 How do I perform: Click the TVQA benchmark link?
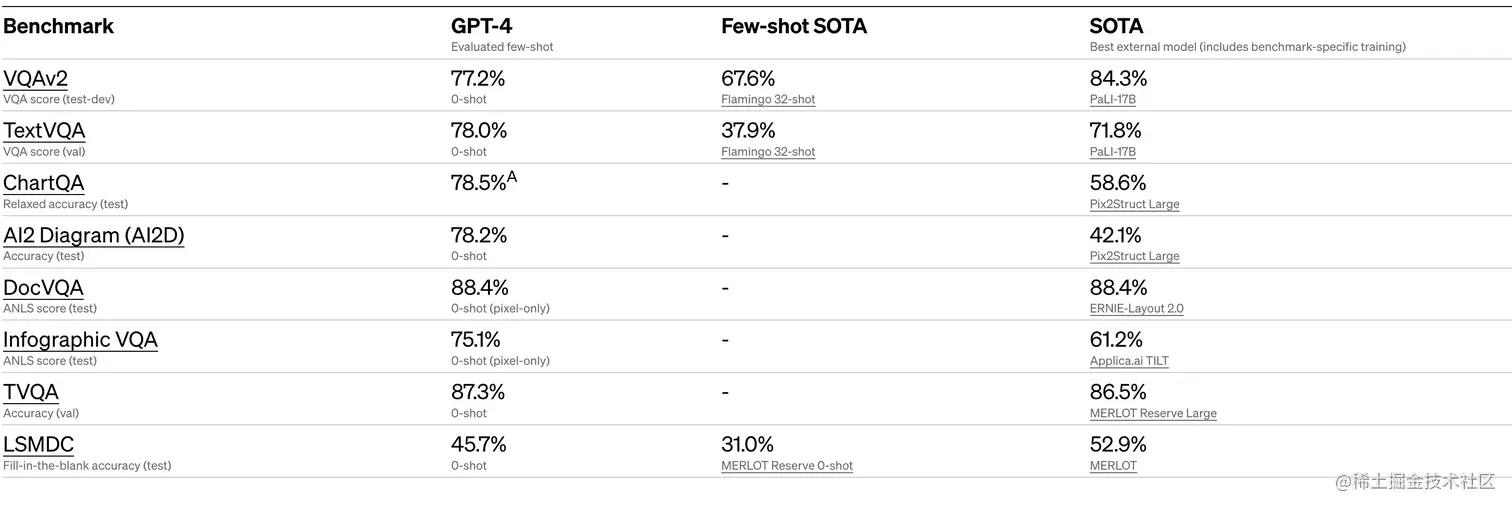pyautogui.click(x=31, y=392)
